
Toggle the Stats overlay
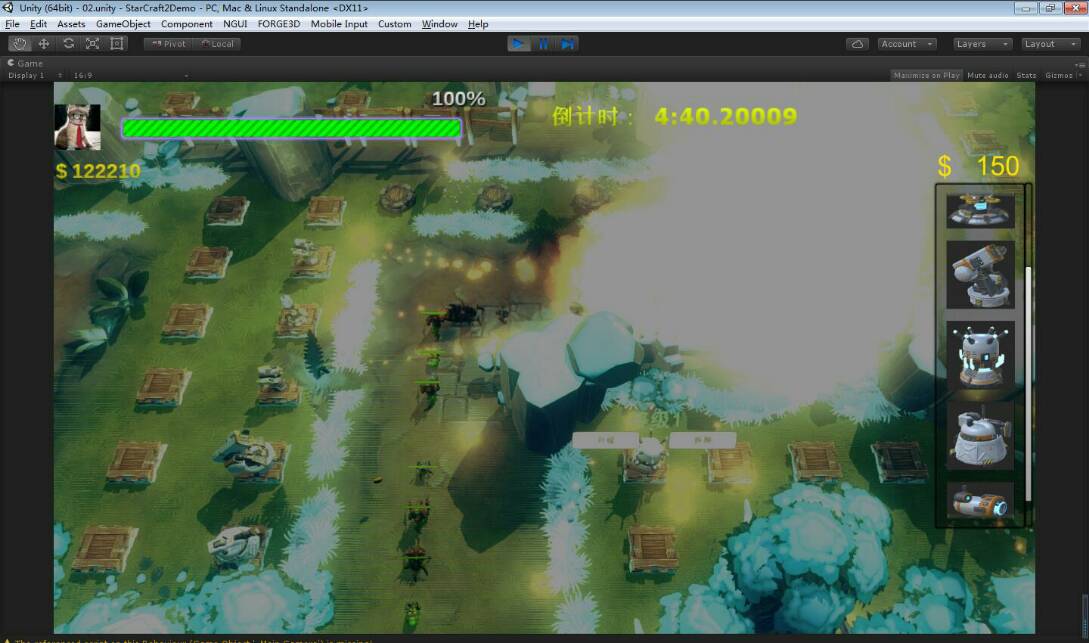(1026, 75)
